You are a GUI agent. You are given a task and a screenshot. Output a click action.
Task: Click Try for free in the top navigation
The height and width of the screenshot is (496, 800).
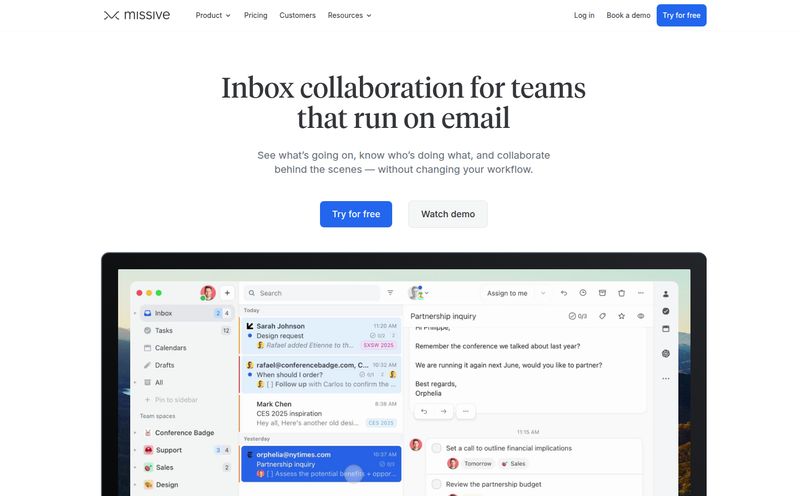tap(681, 15)
